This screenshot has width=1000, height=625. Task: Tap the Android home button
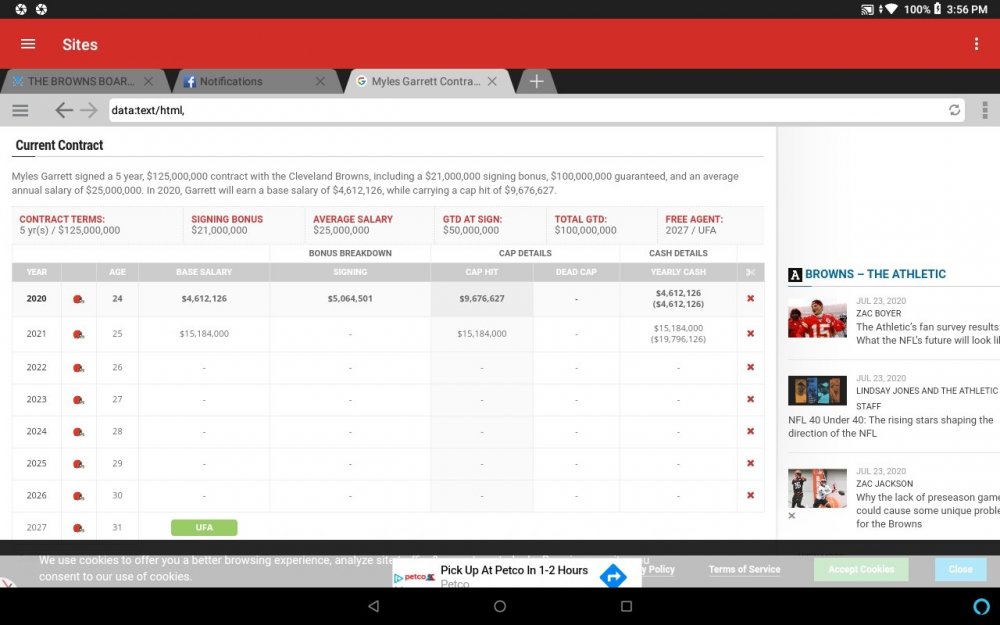500,606
